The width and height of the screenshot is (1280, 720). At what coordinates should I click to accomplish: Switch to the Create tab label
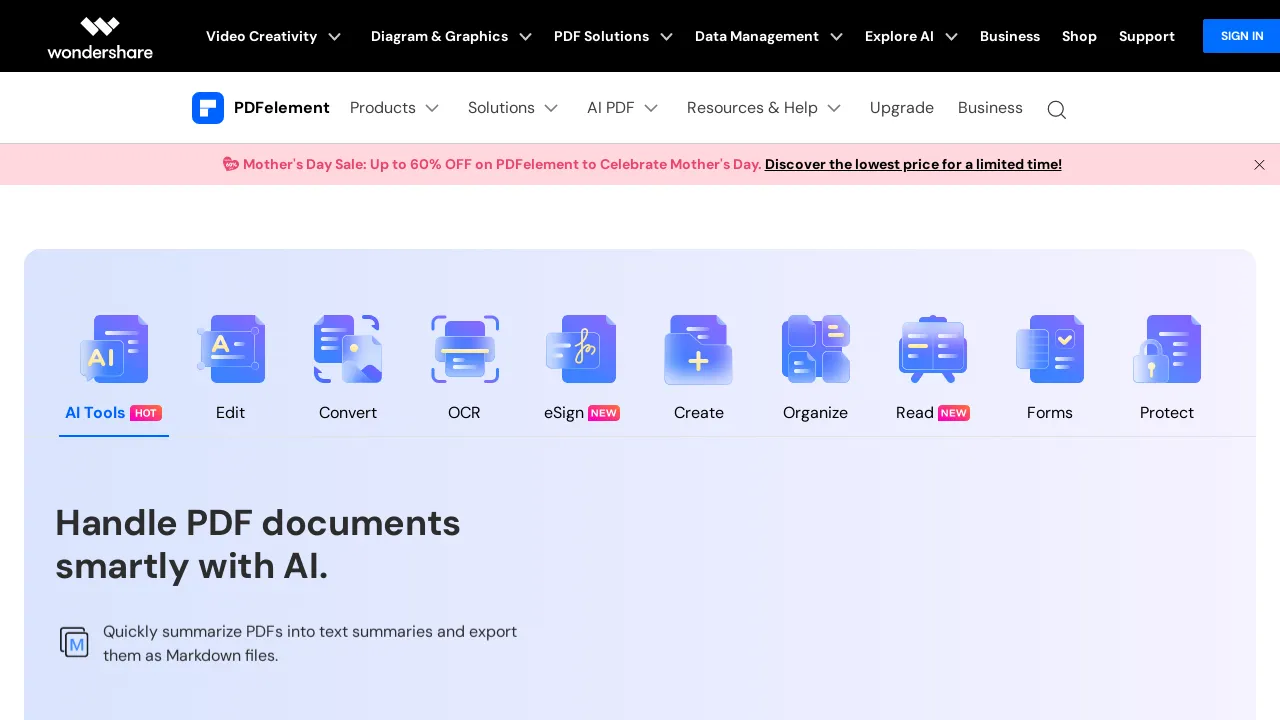click(x=699, y=413)
